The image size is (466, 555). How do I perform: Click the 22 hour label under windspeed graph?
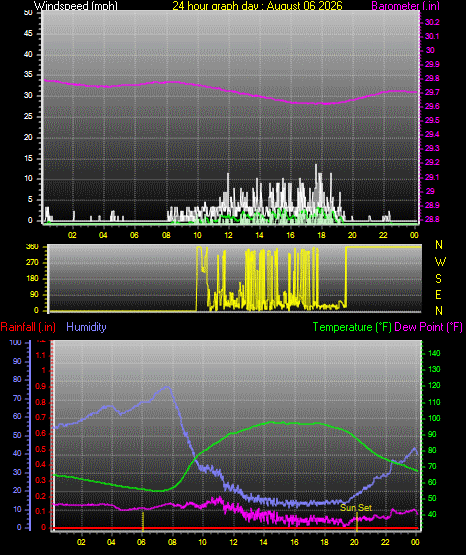(x=383, y=235)
